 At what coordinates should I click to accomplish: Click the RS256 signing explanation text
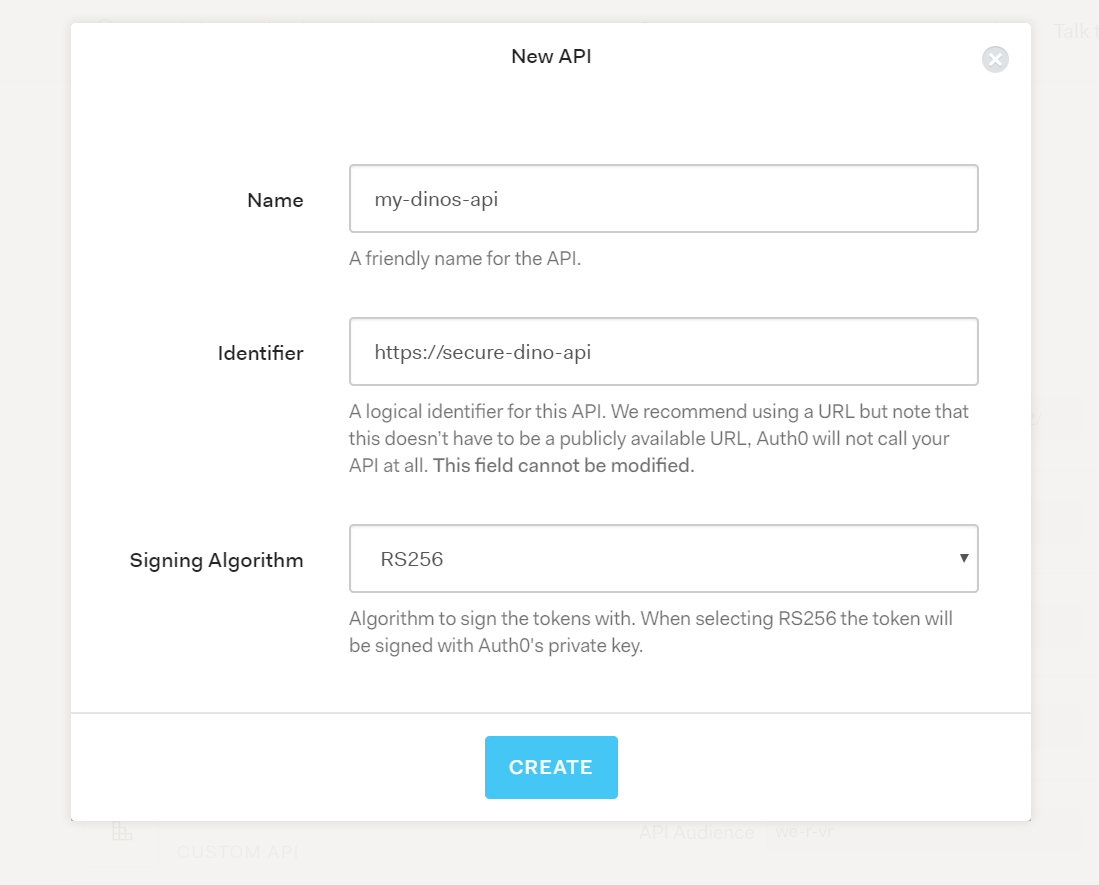pyautogui.click(x=650, y=631)
